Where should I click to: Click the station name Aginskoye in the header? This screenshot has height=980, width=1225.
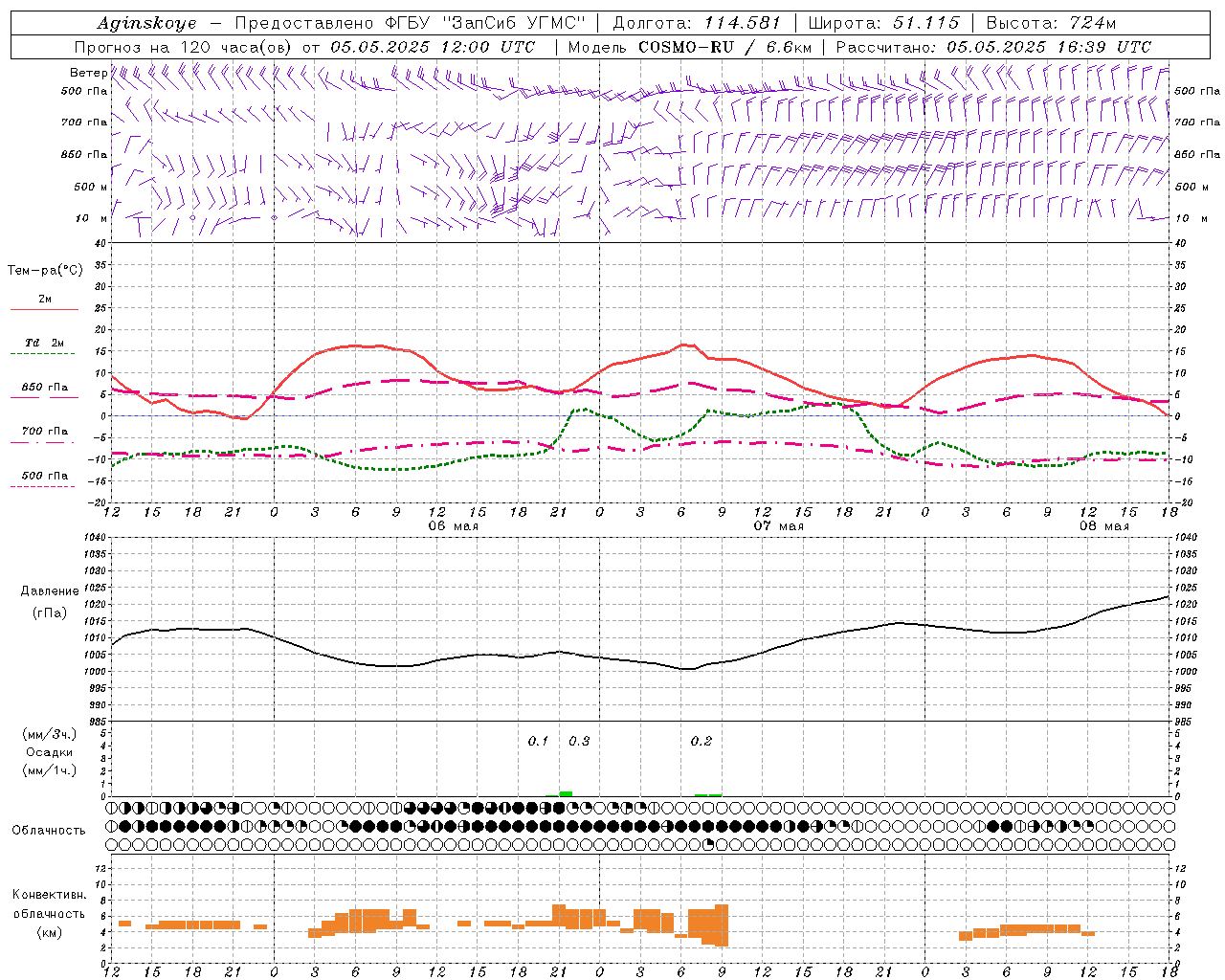146,23
